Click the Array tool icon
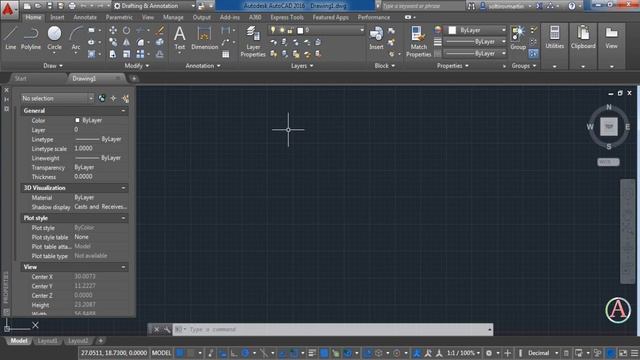Viewport: 640px width, 360px height. (x=140, y=54)
